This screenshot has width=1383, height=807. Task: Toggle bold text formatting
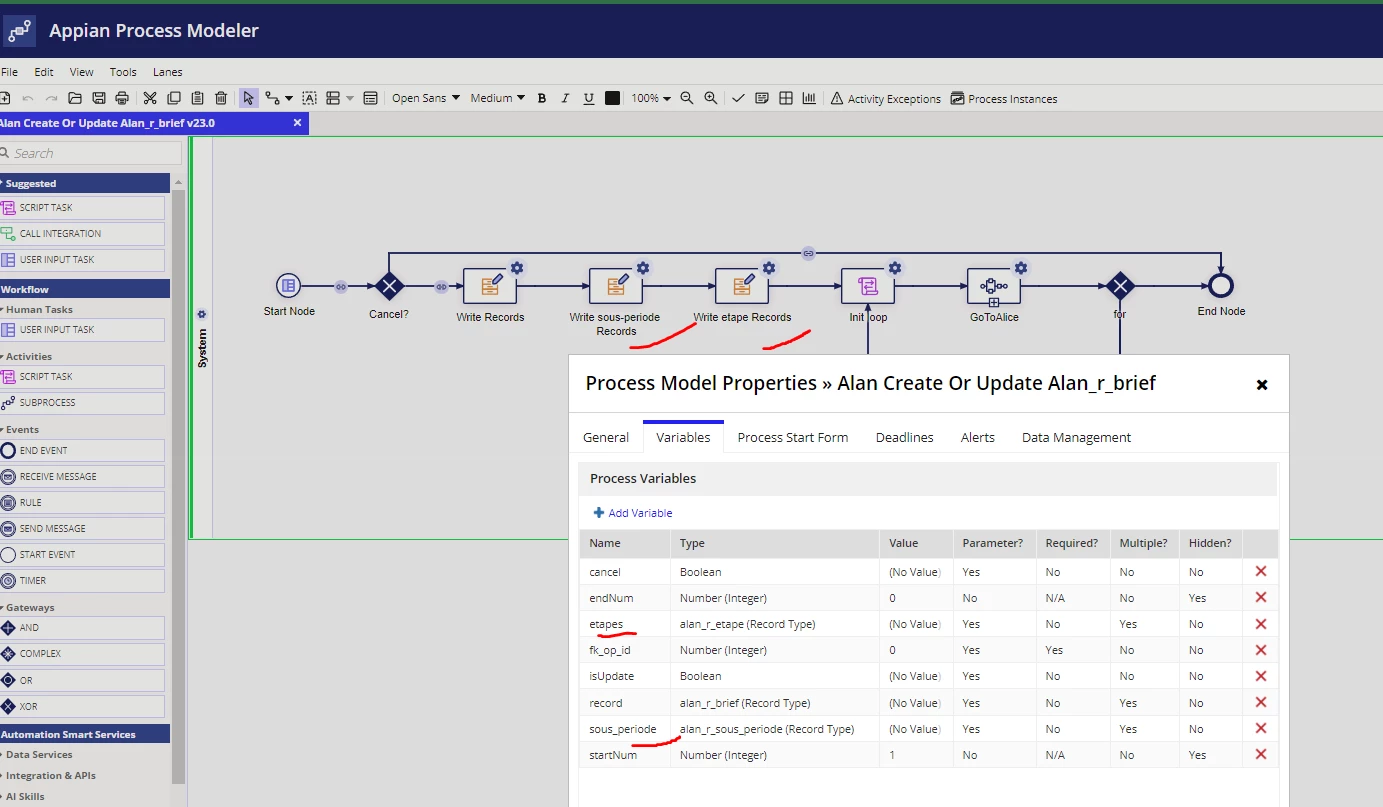click(542, 98)
